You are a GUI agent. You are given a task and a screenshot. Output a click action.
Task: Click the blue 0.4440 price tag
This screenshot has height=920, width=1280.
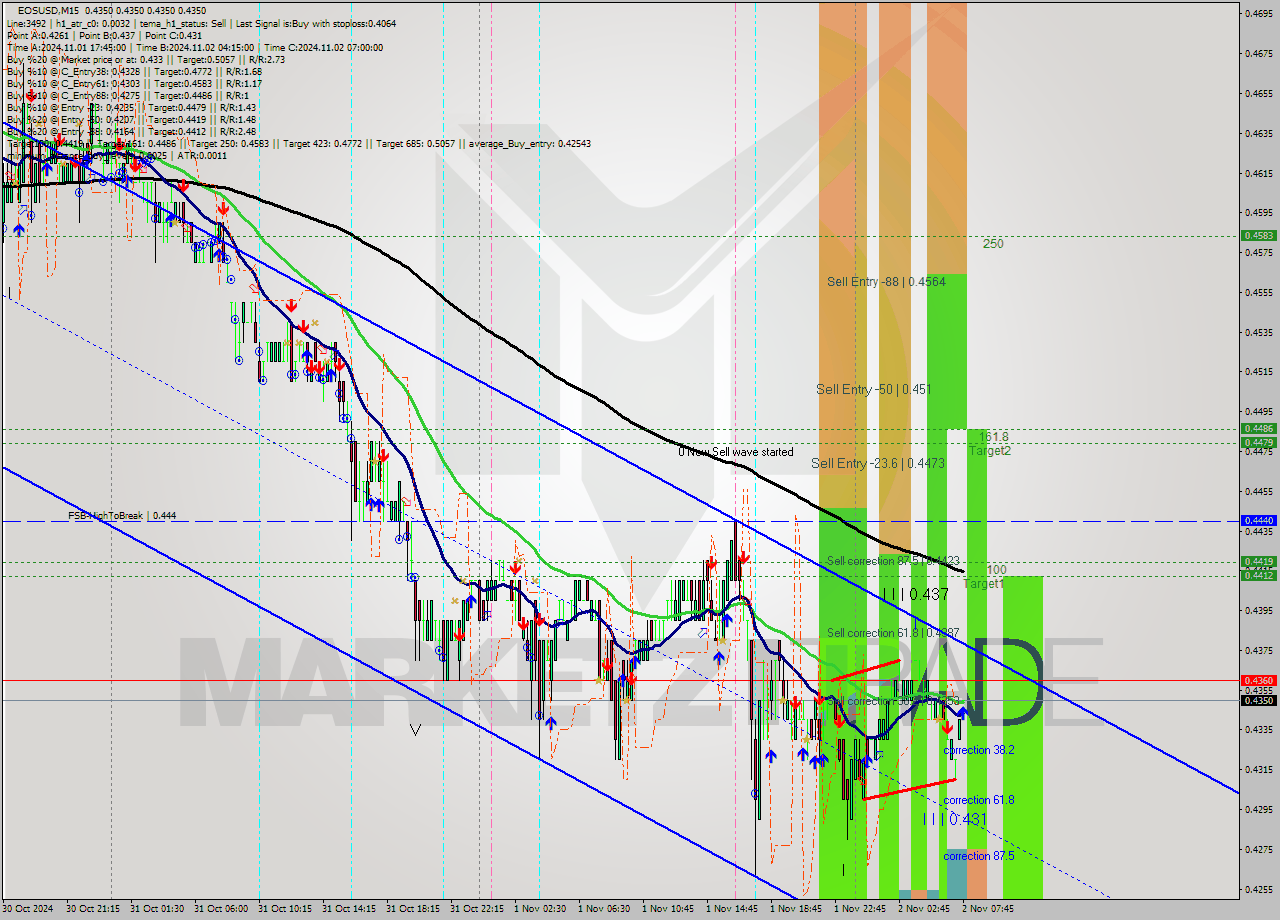click(1258, 521)
